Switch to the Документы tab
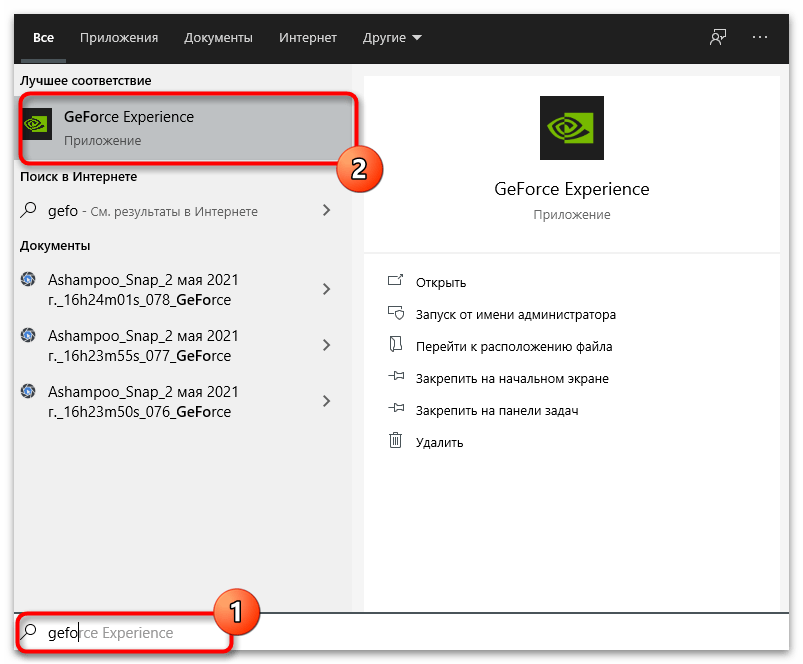Image resolution: width=803 pixels, height=664 pixels. 218,38
